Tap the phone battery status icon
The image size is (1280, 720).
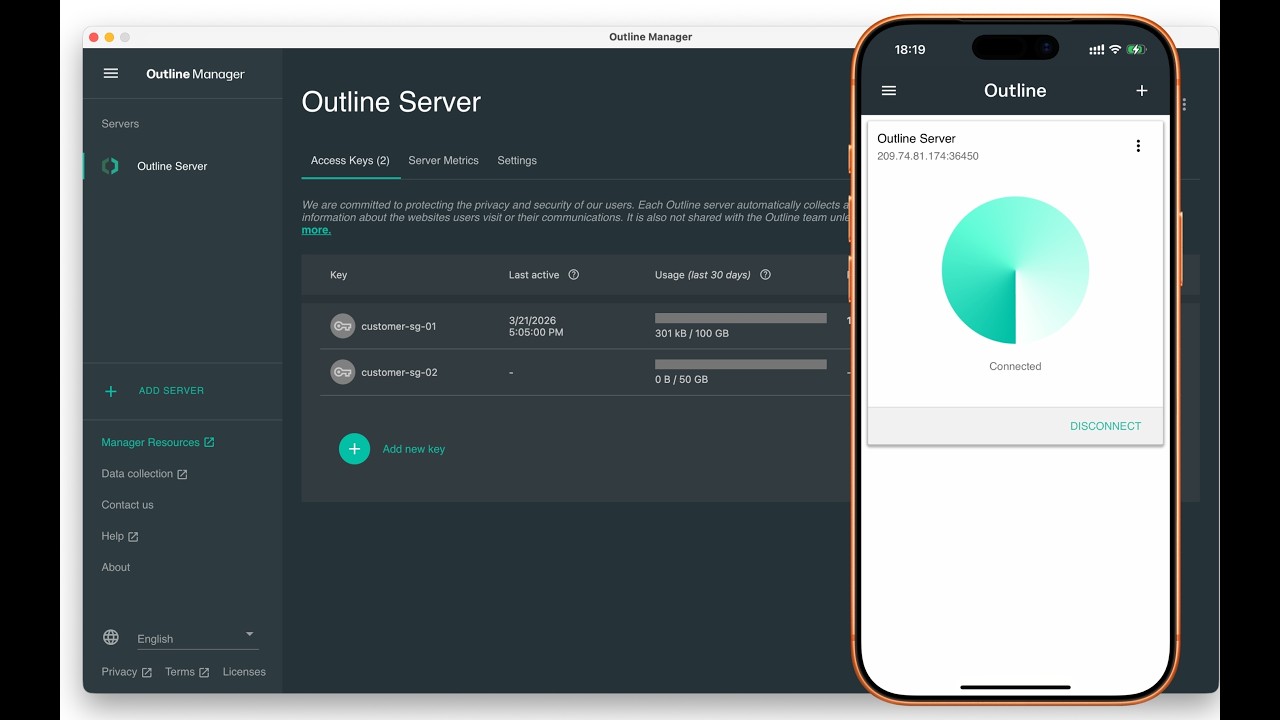[x=1137, y=49]
